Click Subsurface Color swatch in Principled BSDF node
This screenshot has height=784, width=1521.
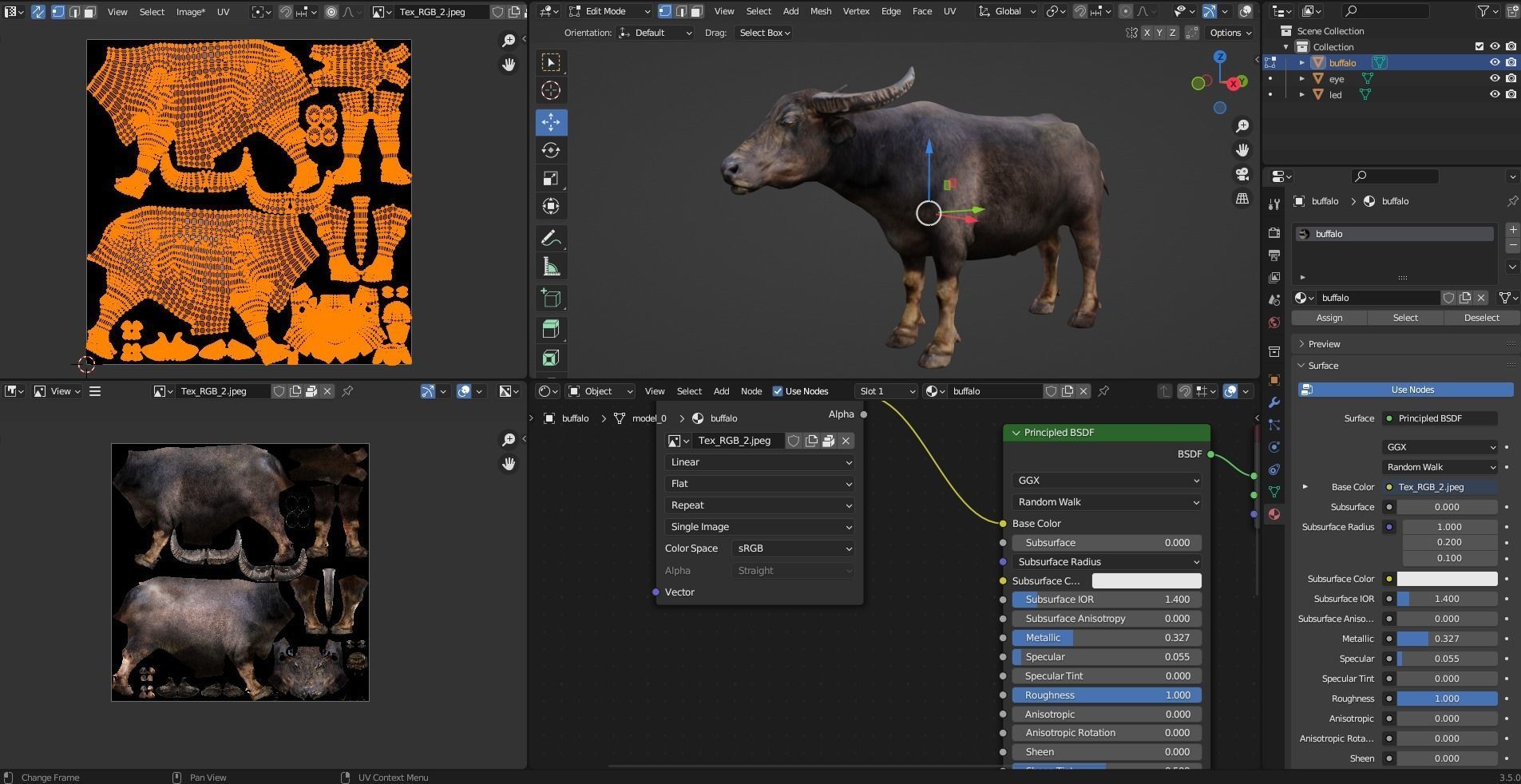(x=1146, y=581)
